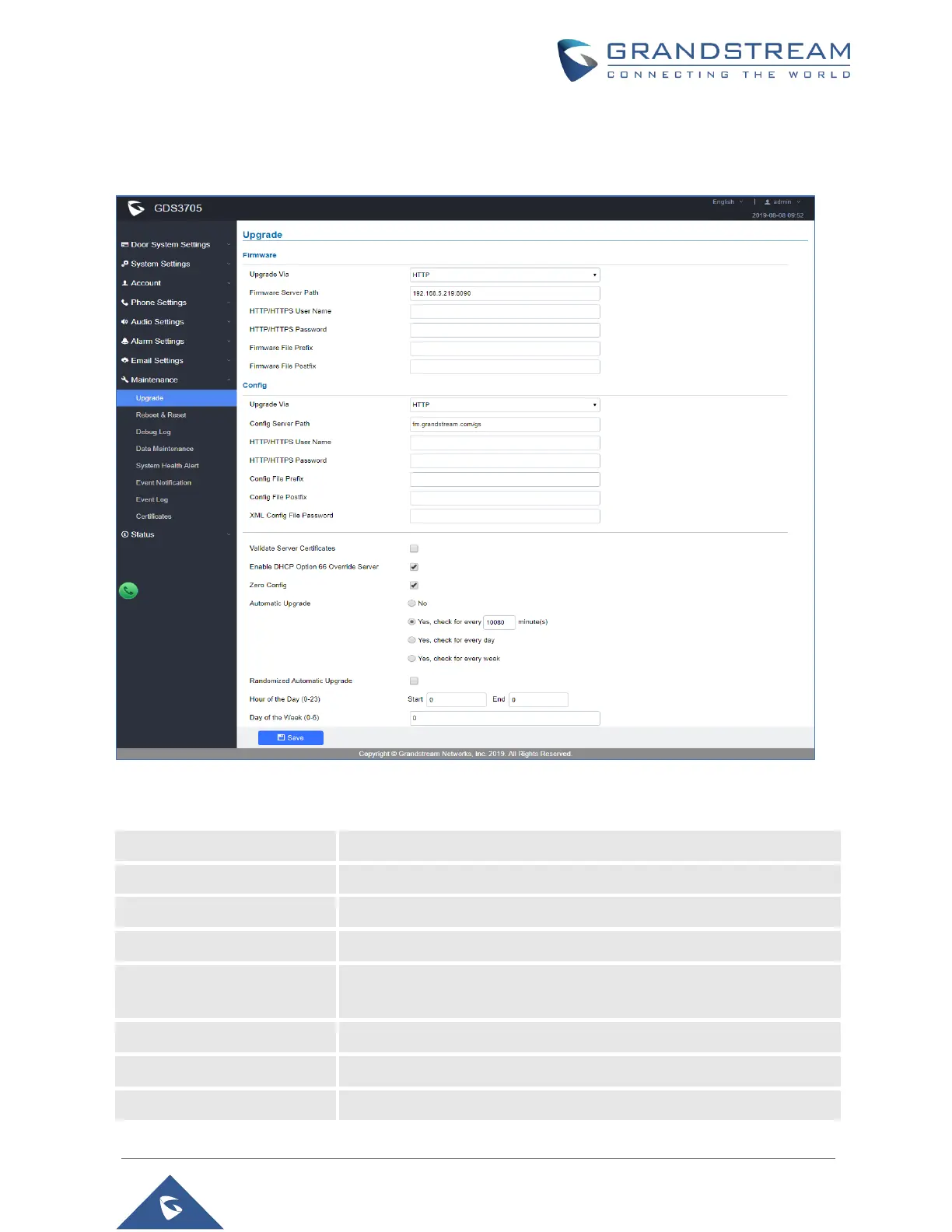
Task: Click the Save button
Action: click(x=291, y=737)
